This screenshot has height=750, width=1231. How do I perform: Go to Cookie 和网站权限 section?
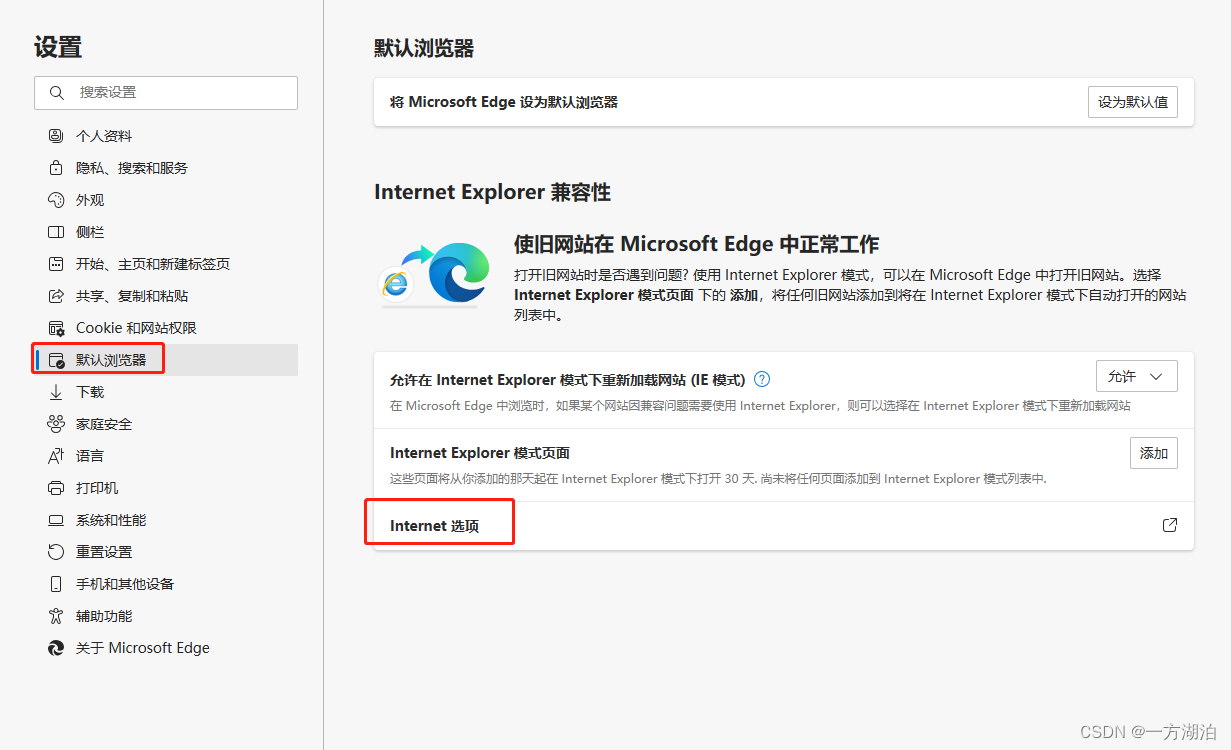[166, 328]
